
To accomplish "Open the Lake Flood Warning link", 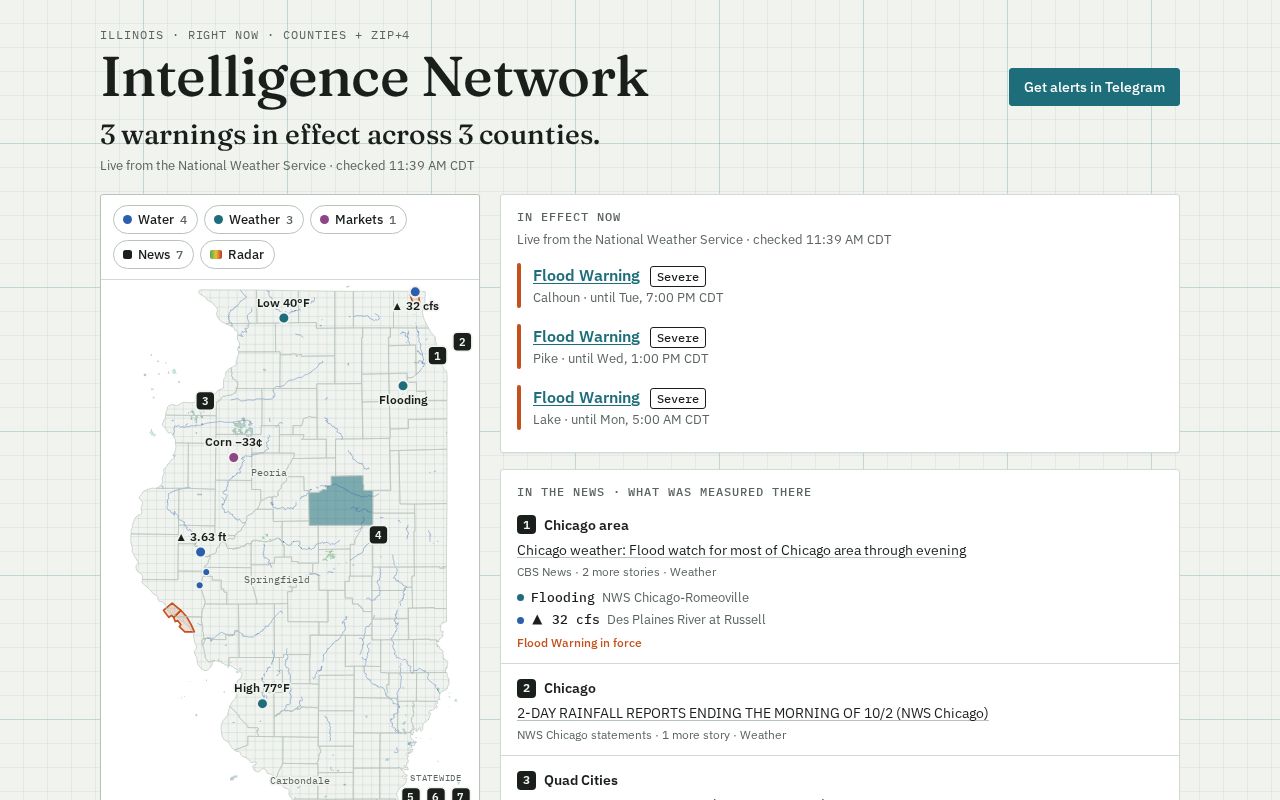I will pos(586,398).
